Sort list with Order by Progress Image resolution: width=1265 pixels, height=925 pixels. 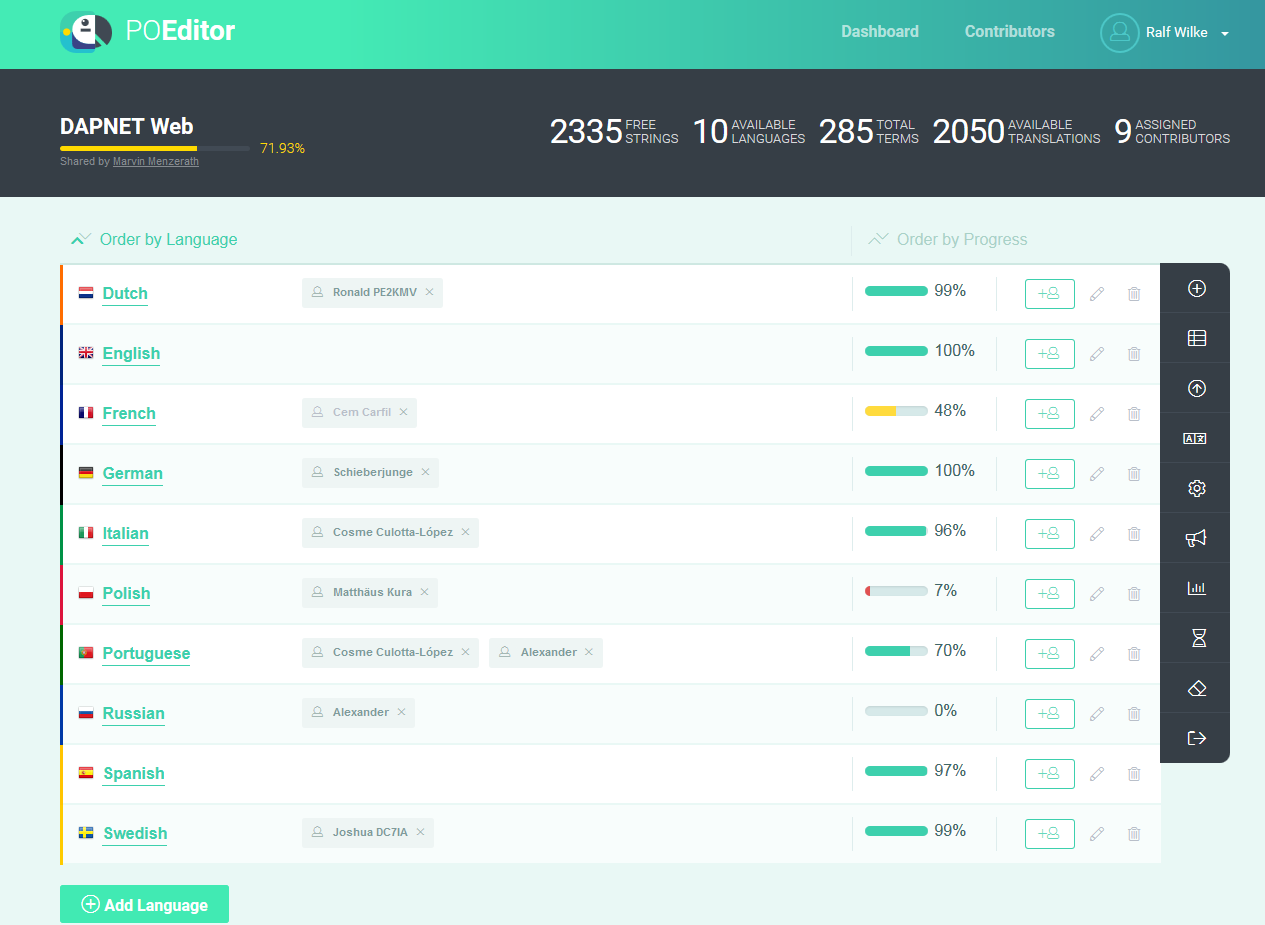948,240
